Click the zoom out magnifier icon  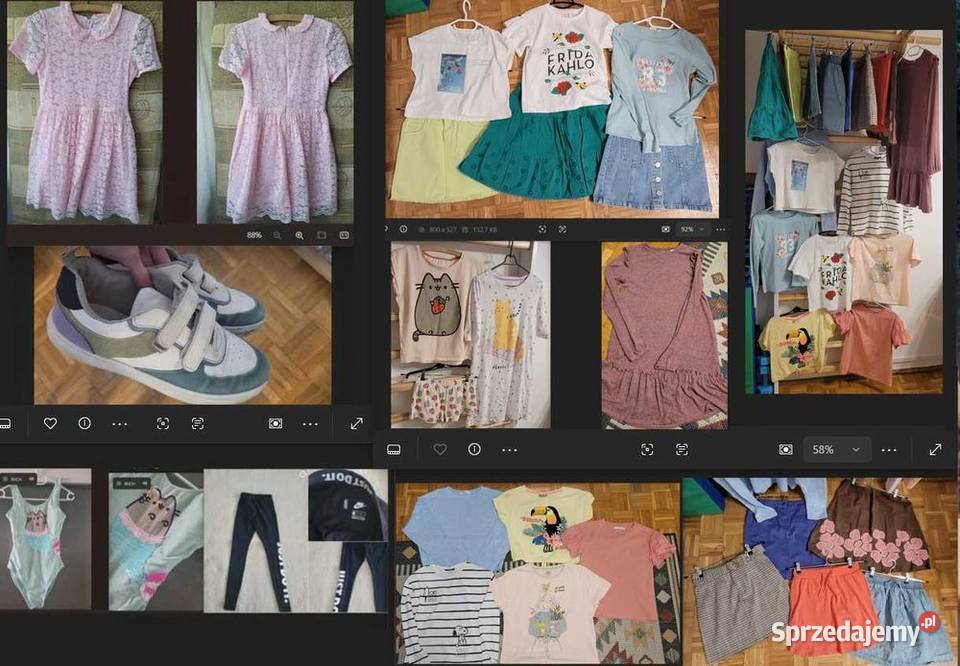click(277, 235)
